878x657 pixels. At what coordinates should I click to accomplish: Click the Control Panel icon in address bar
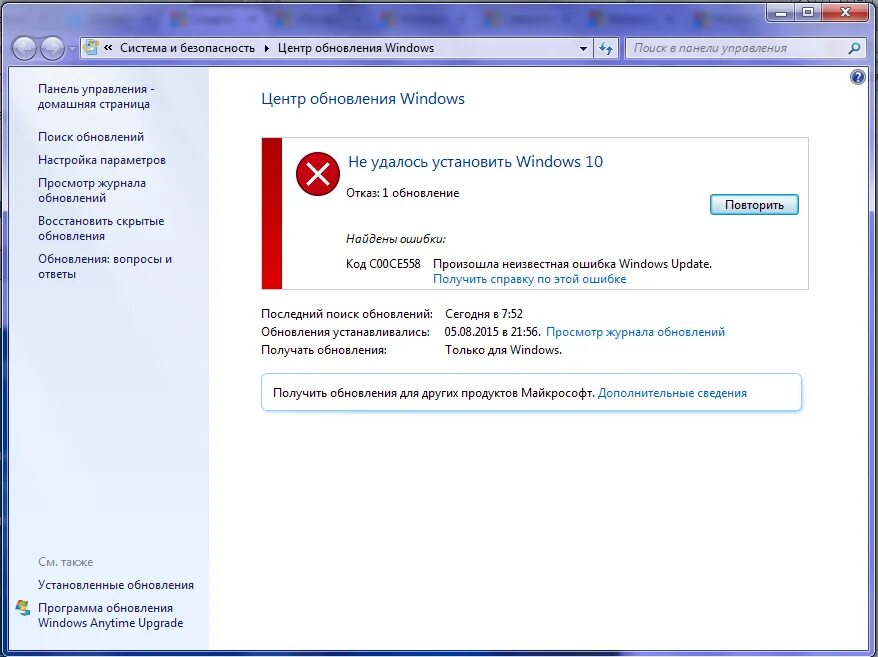(91, 48)
